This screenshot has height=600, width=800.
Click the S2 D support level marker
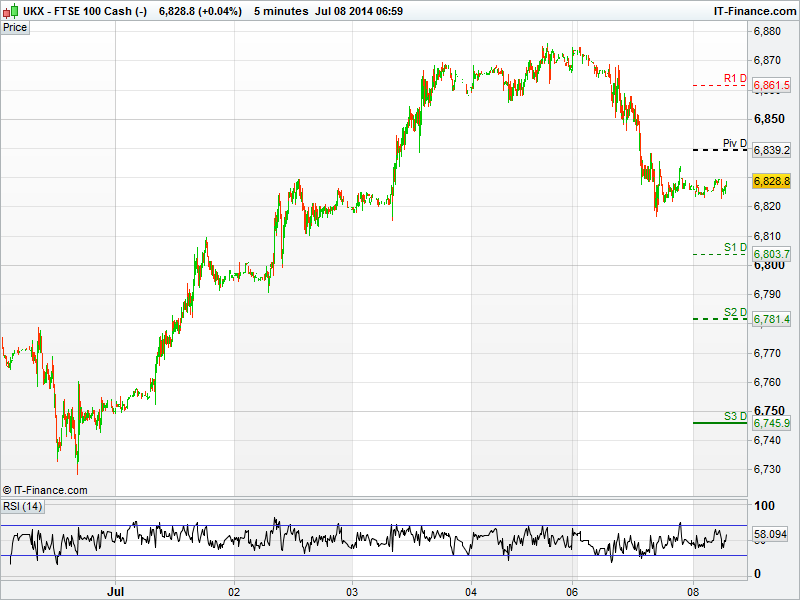(735, 313)
